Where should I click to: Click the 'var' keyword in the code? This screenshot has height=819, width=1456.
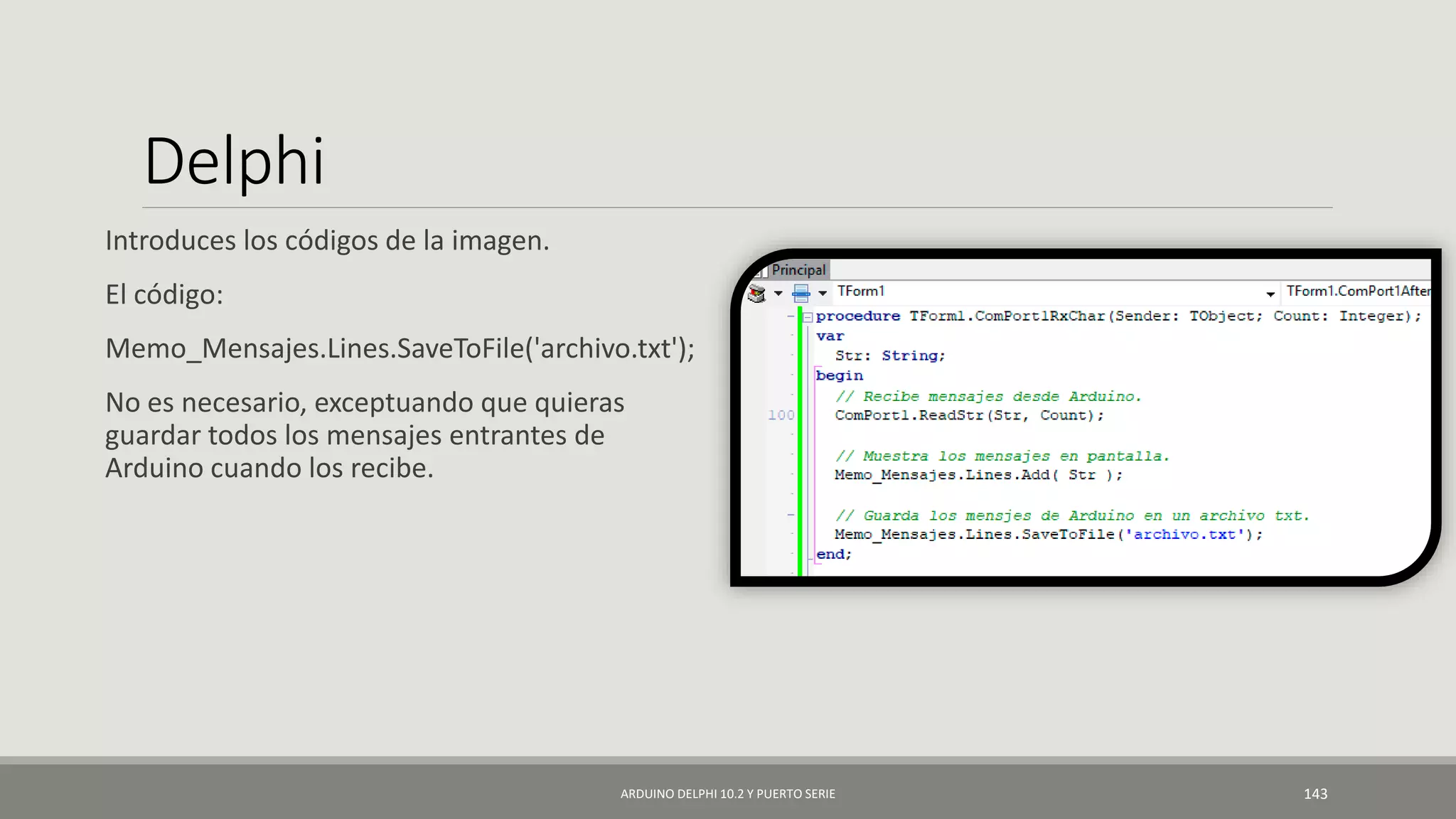[830, 336]
